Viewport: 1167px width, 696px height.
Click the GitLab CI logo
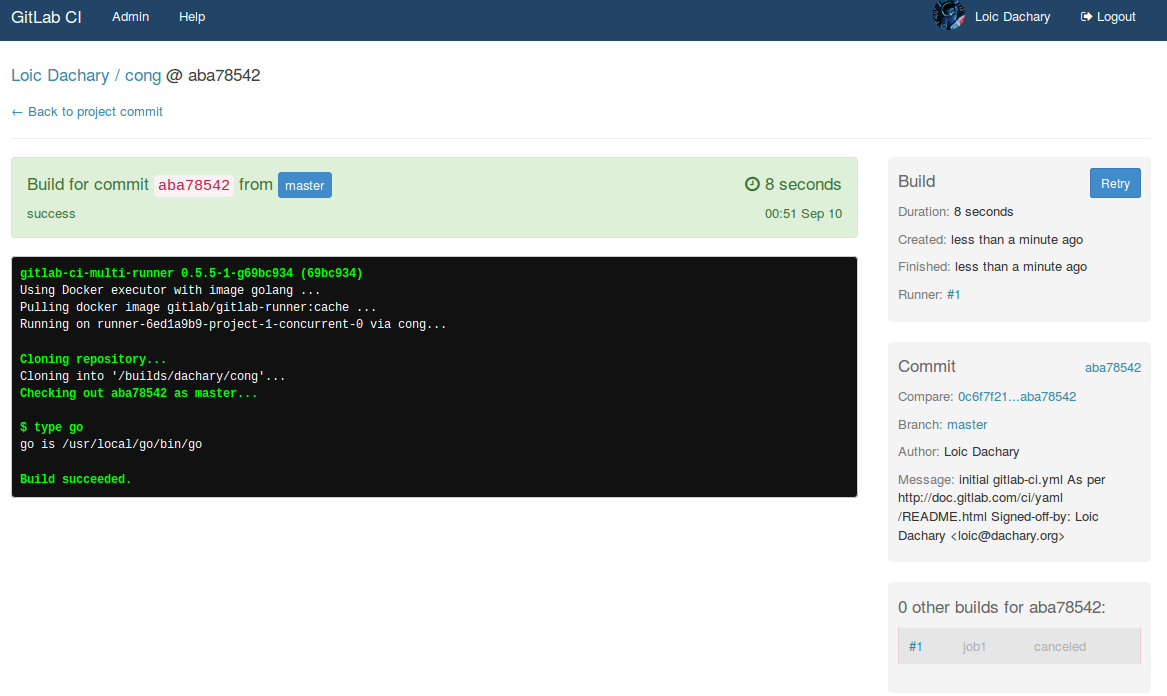coord(46,17)
